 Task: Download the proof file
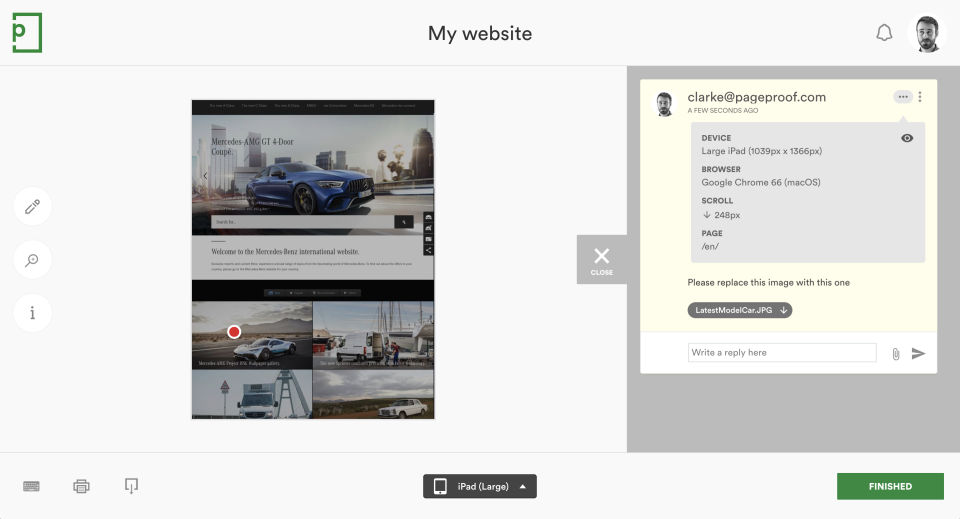click(x=131, y=486)
